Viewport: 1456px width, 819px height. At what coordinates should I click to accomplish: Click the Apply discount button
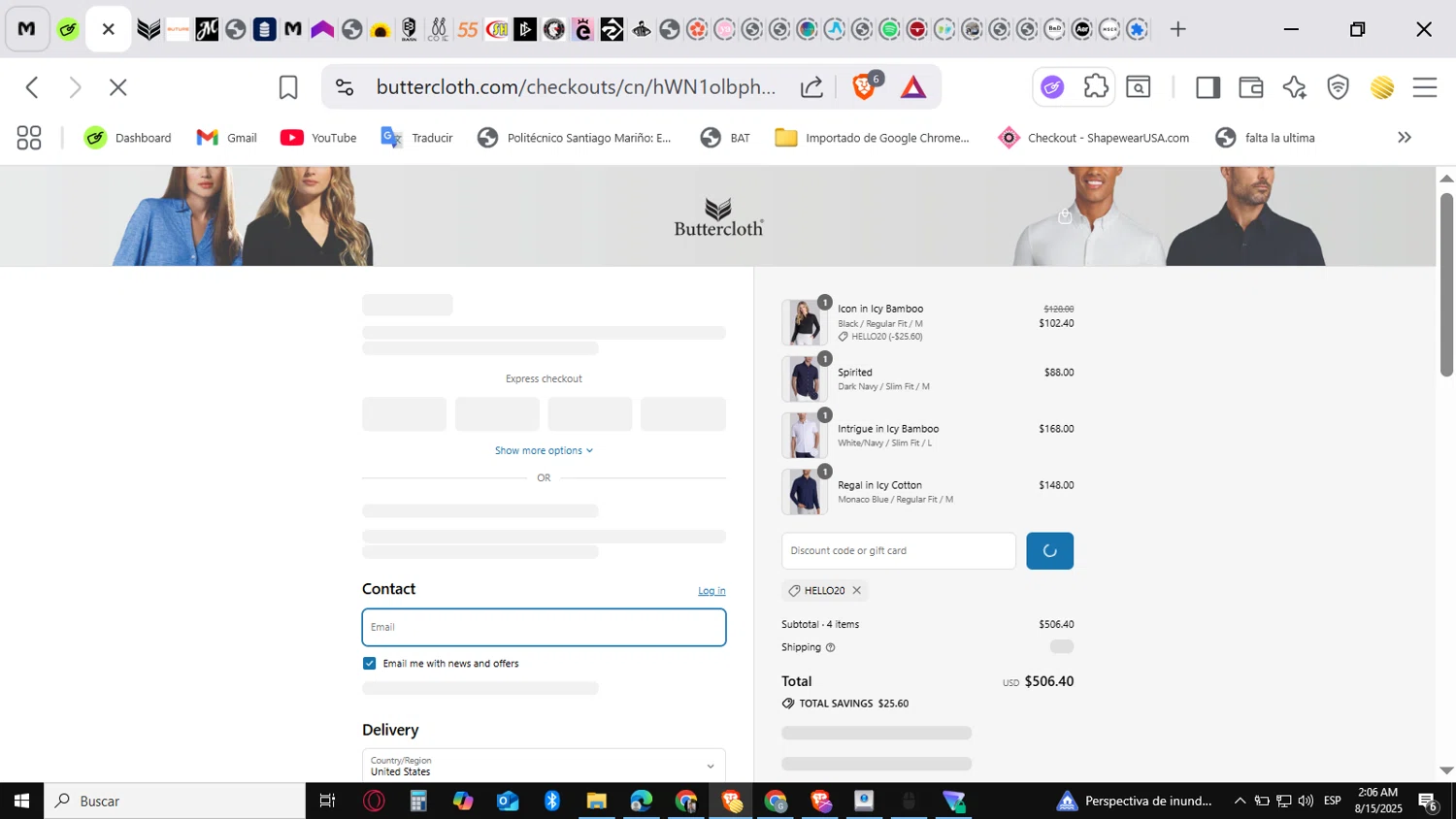tap(1049, 551)
